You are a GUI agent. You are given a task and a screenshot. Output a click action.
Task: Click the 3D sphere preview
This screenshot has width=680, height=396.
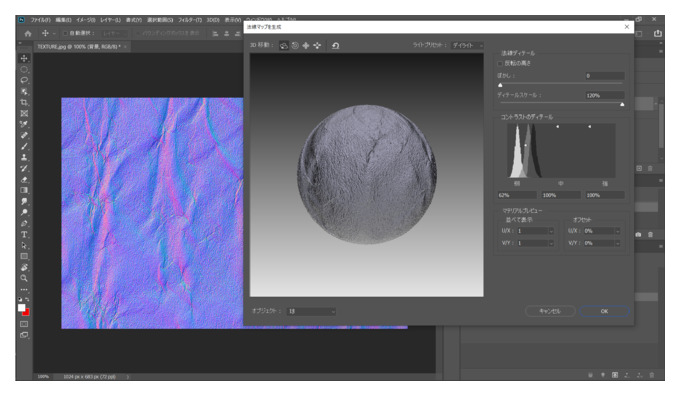click(367, 174)
